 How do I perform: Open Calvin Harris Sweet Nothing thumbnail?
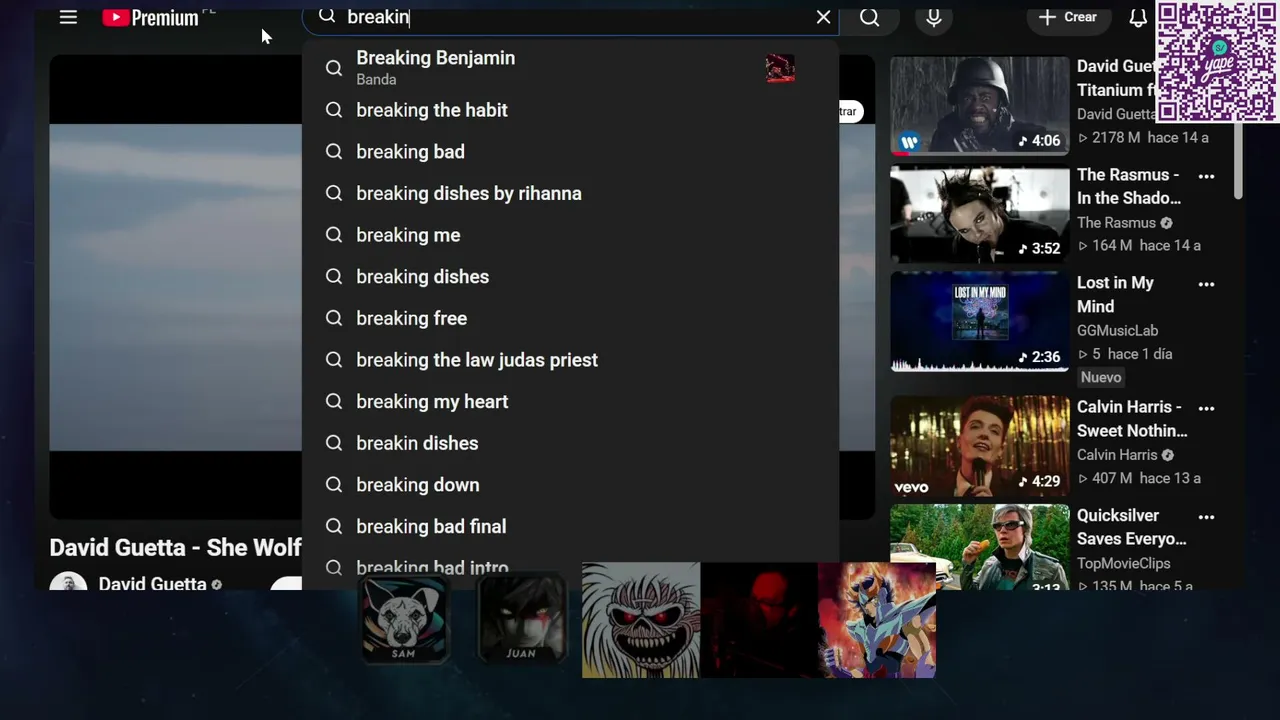[x=979, y=446]
